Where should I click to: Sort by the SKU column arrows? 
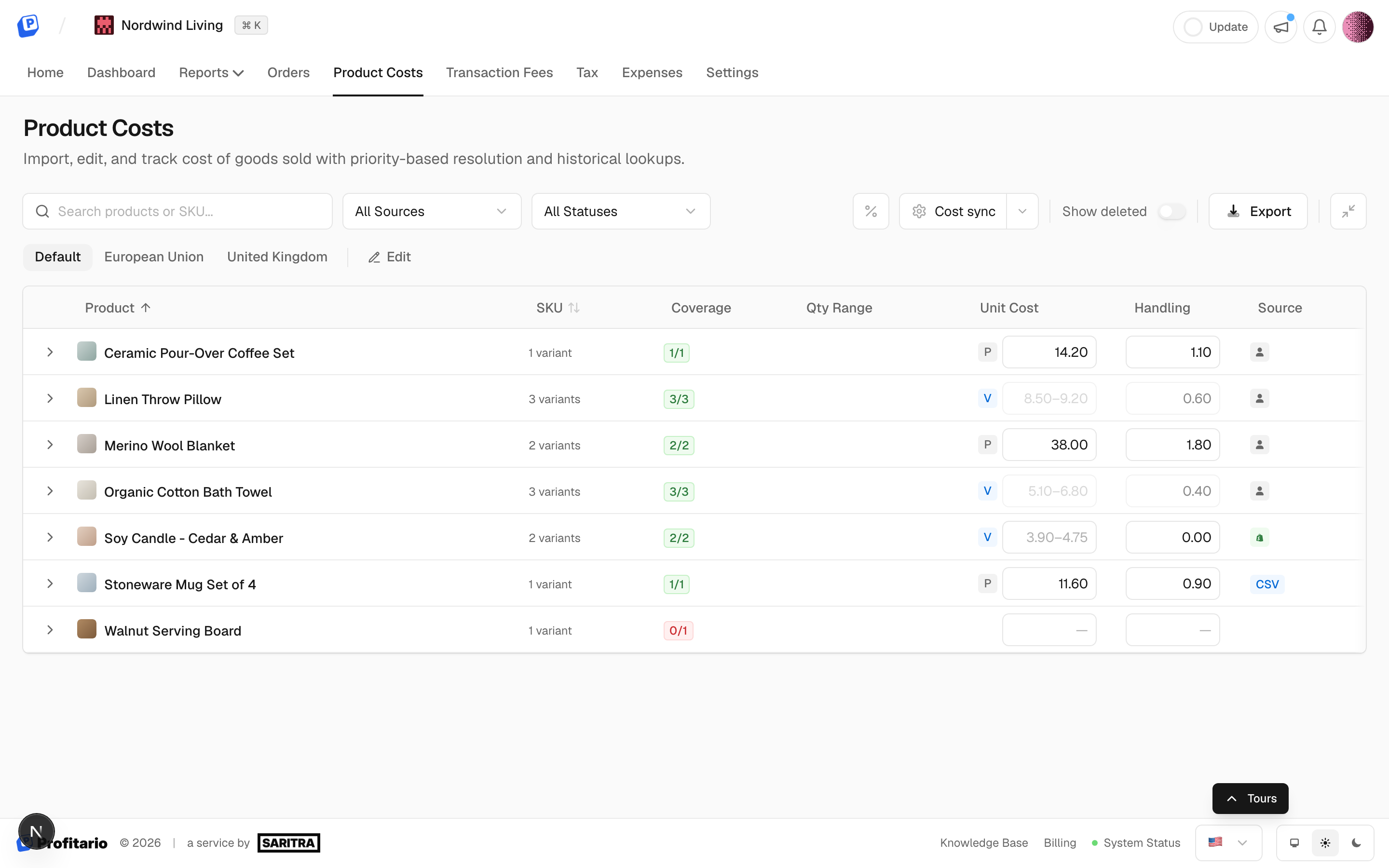(x=574, y=308)
